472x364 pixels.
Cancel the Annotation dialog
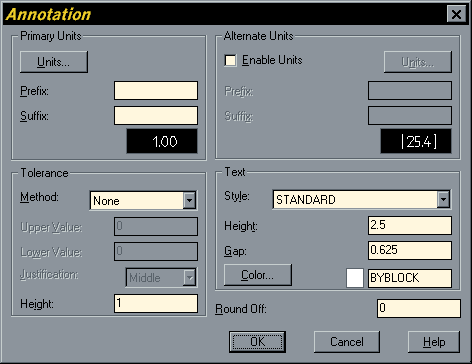coord(347,342)
